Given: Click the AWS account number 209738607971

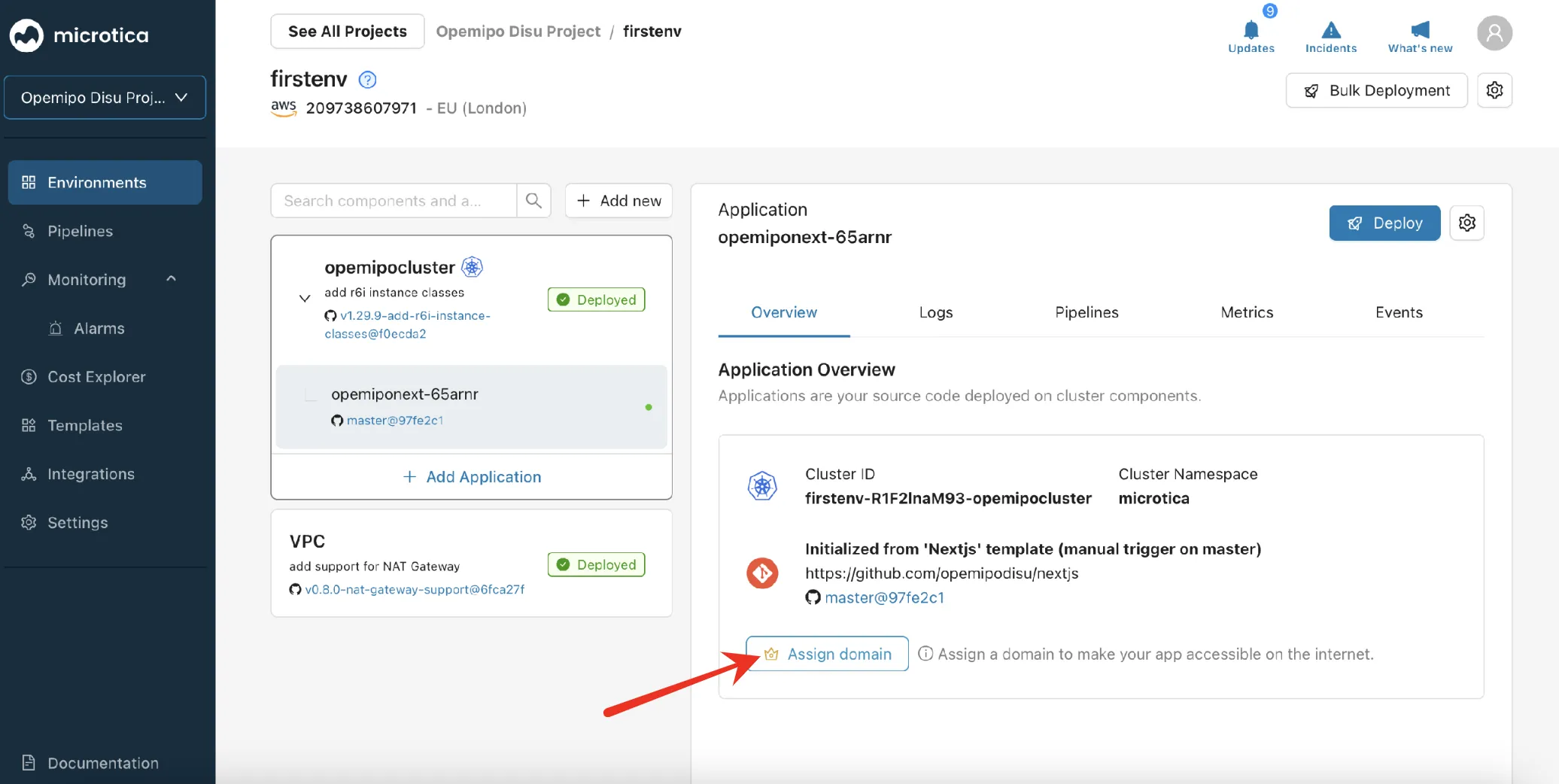Looking at the screenshot, I should (x=361, y=108).
